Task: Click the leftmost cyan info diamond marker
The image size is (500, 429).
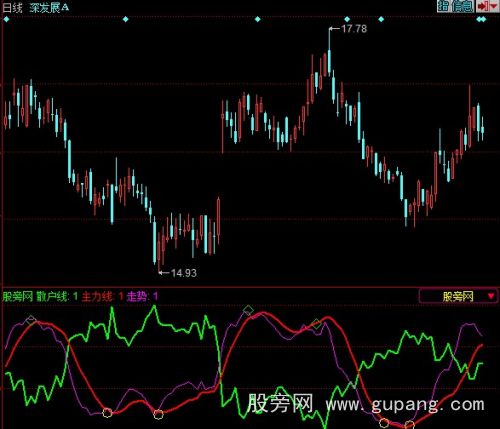Action: (x=6, y=19)
